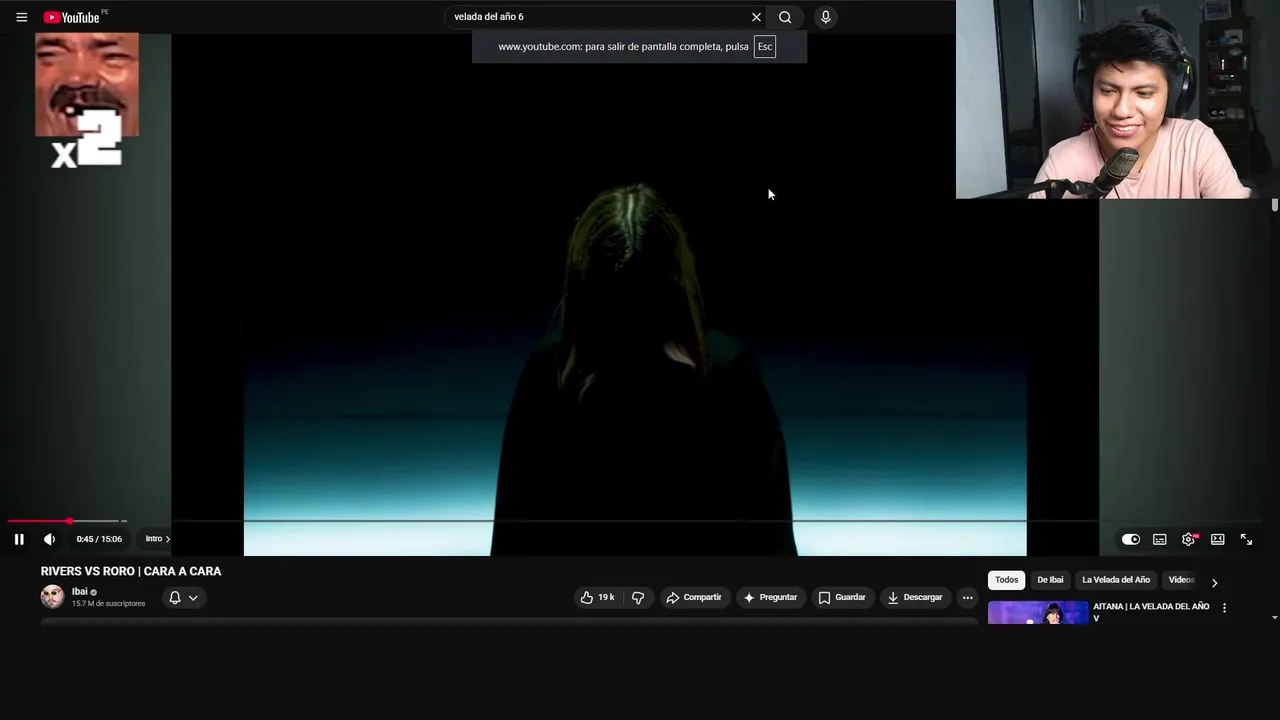Viewport: 1280px width, 720px height.
Task: Open options menu for AITANA video
Action: [x=1224, y=607]
